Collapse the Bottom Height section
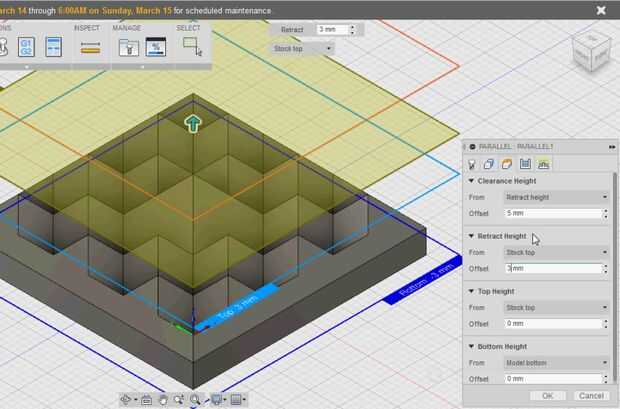This screenshot has height=409, width=620. pos(472,346)
